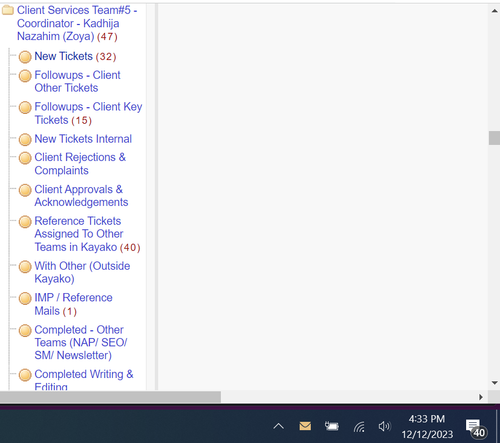Image resolution: width=500 pixels, height=443 pixels.
Task: Click the Client Approvals & Acknowledgements icon
Action: tap(25, 190)
